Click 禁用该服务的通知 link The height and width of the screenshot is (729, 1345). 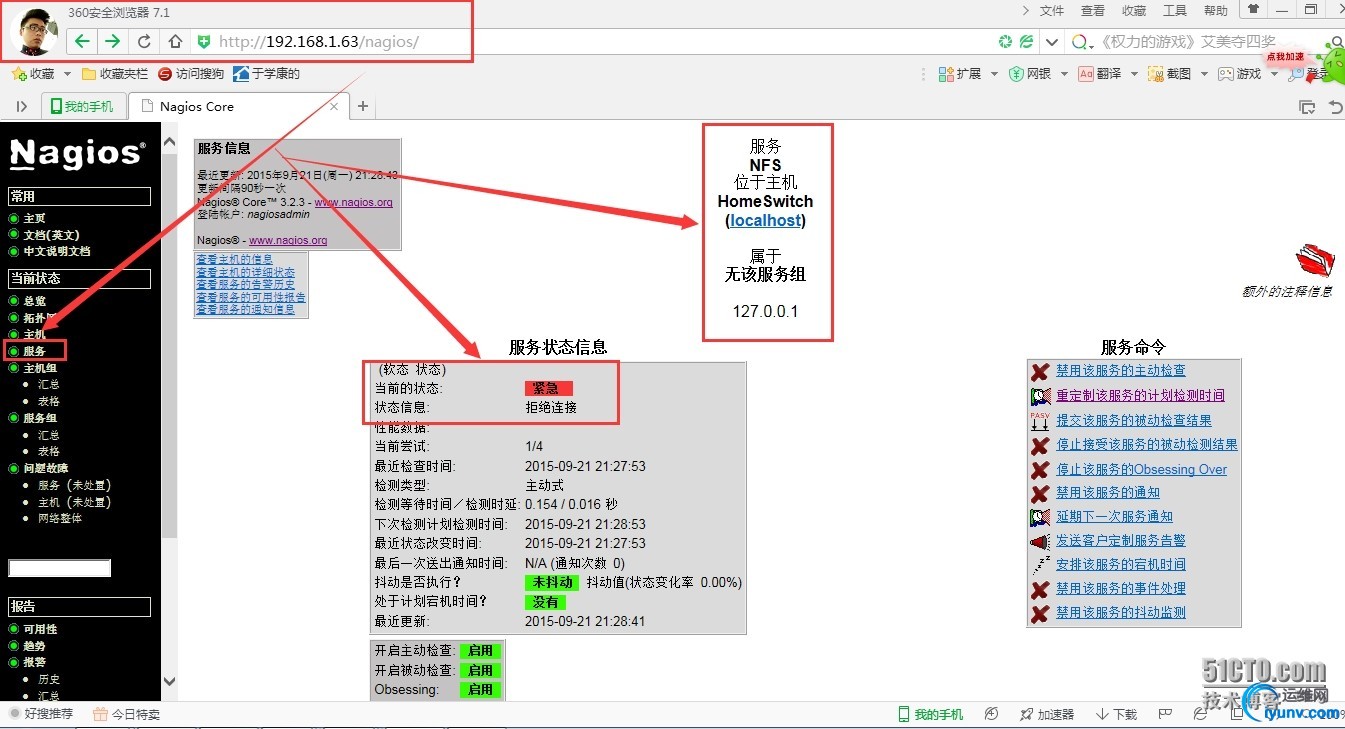1108,492
